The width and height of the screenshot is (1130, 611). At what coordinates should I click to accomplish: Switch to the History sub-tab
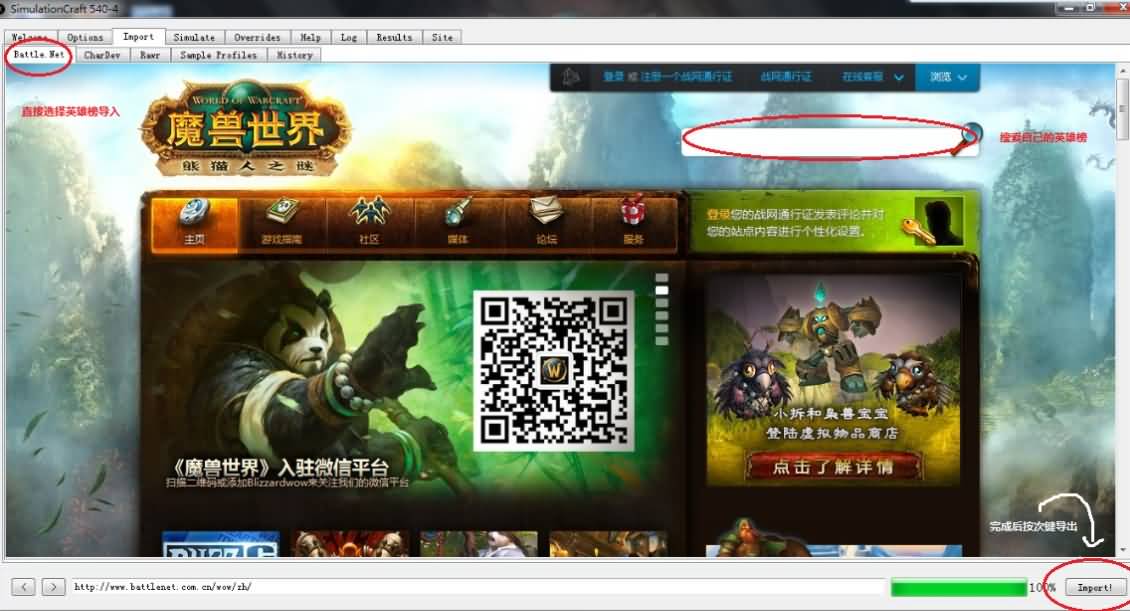295,55
